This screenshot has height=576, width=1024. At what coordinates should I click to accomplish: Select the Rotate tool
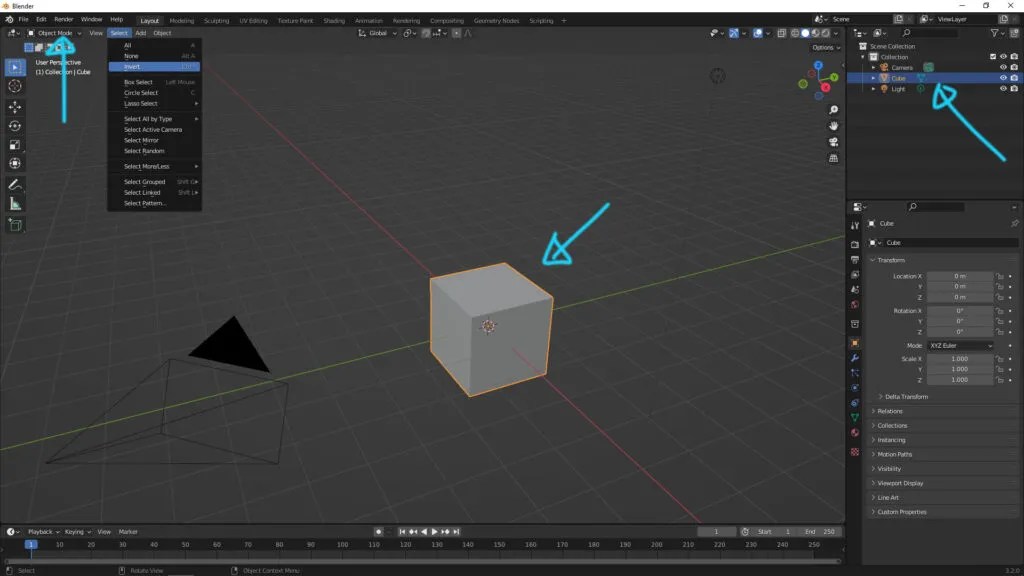14,125
